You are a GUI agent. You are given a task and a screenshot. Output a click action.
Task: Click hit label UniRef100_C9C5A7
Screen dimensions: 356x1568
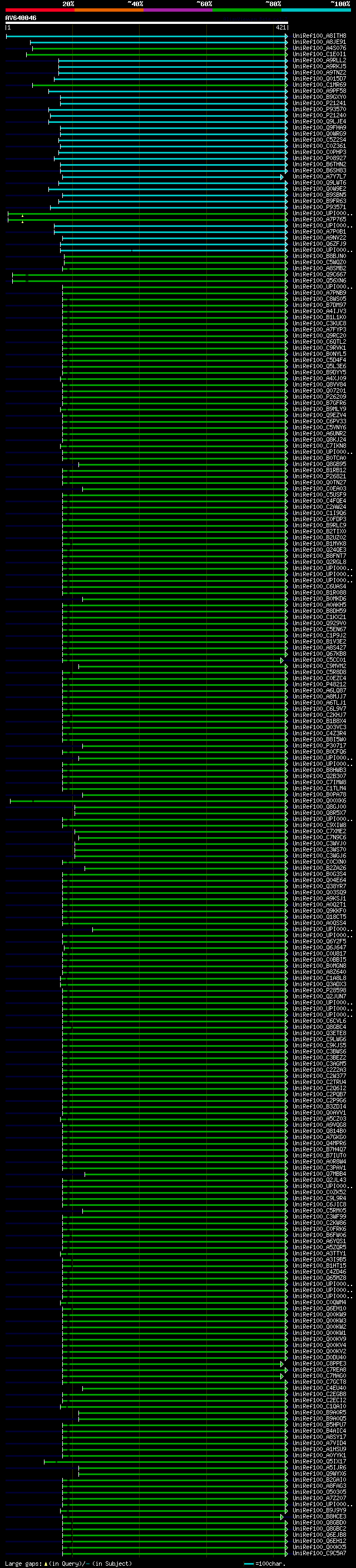coord(319,1553)
